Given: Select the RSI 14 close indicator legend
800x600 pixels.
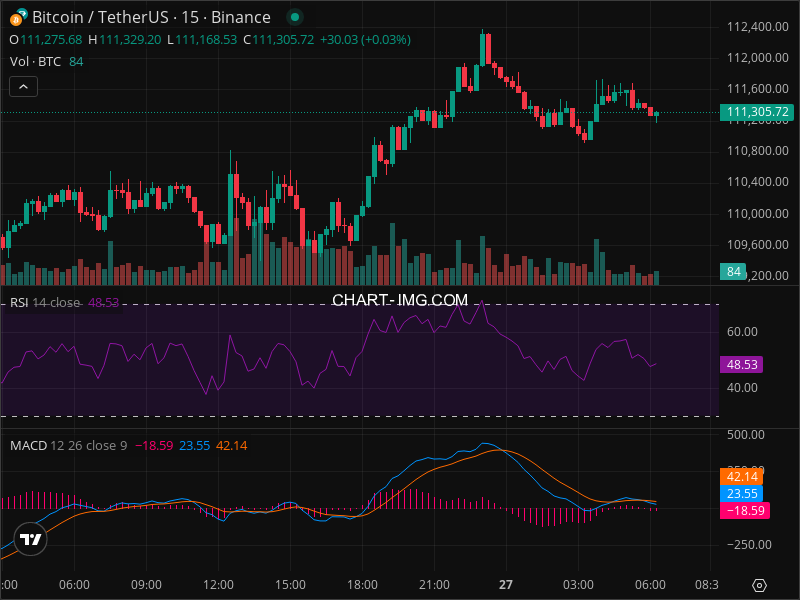Looking at the screenshot, I should [x=45, y=302].
